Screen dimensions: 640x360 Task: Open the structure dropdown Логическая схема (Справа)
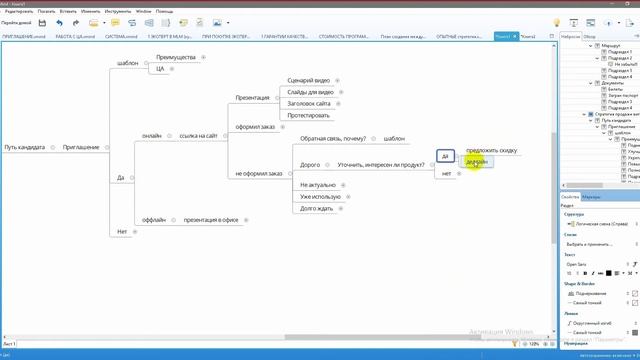(602, 224)
